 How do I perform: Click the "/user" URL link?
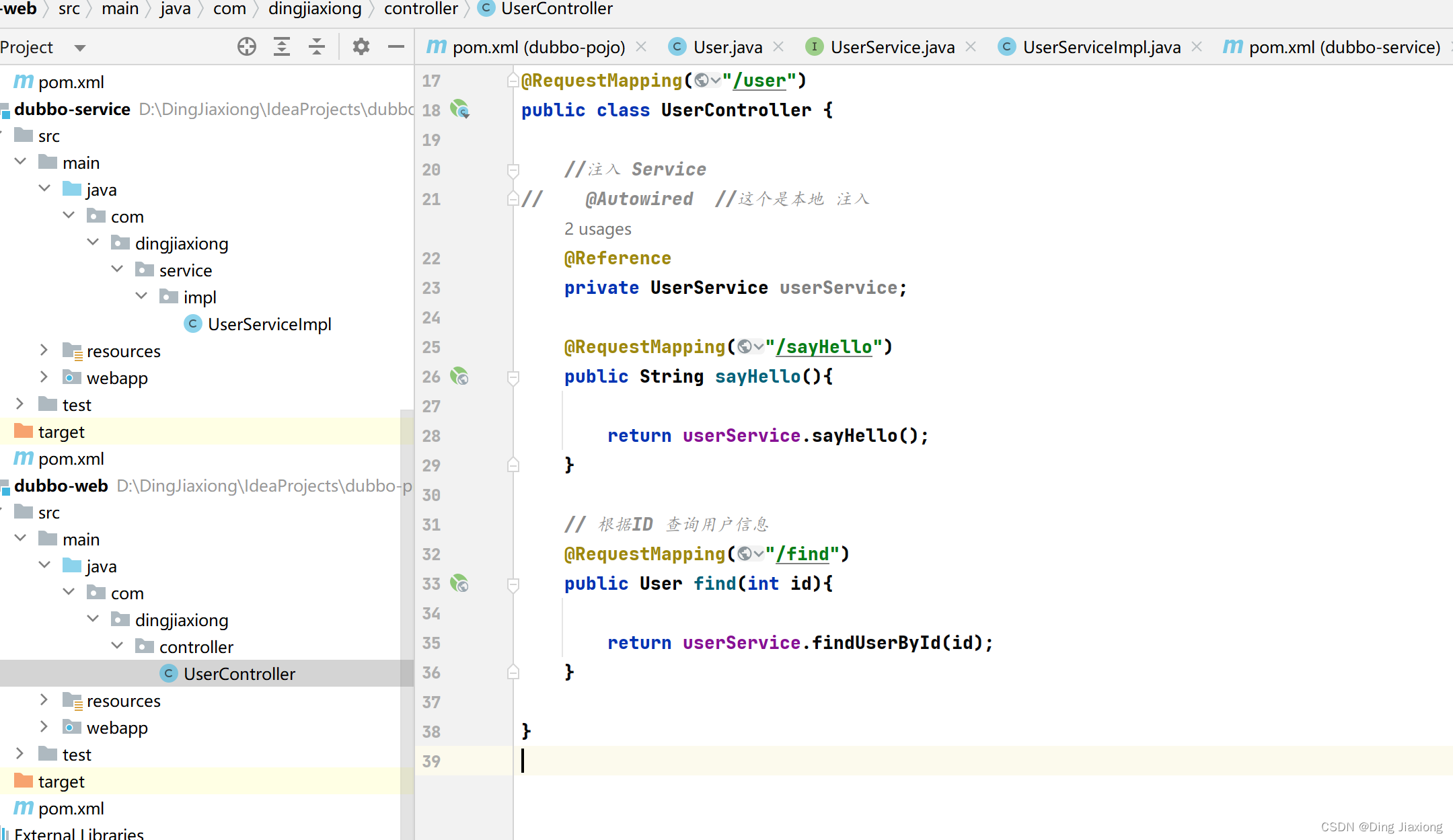[x=759, y=81]
